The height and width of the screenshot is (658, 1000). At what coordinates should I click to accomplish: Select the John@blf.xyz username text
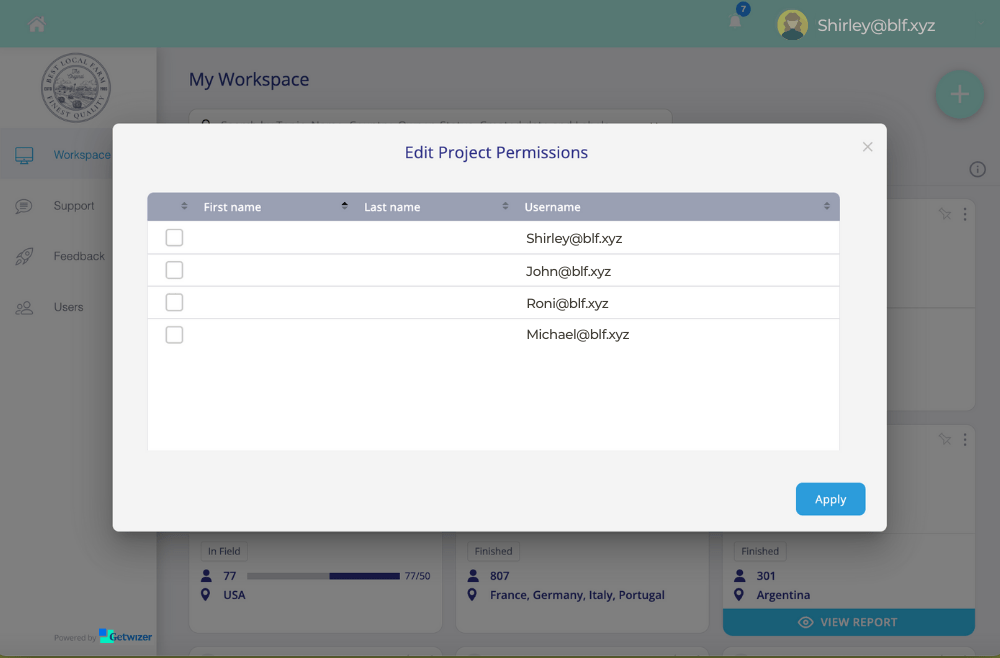point(568,272)
